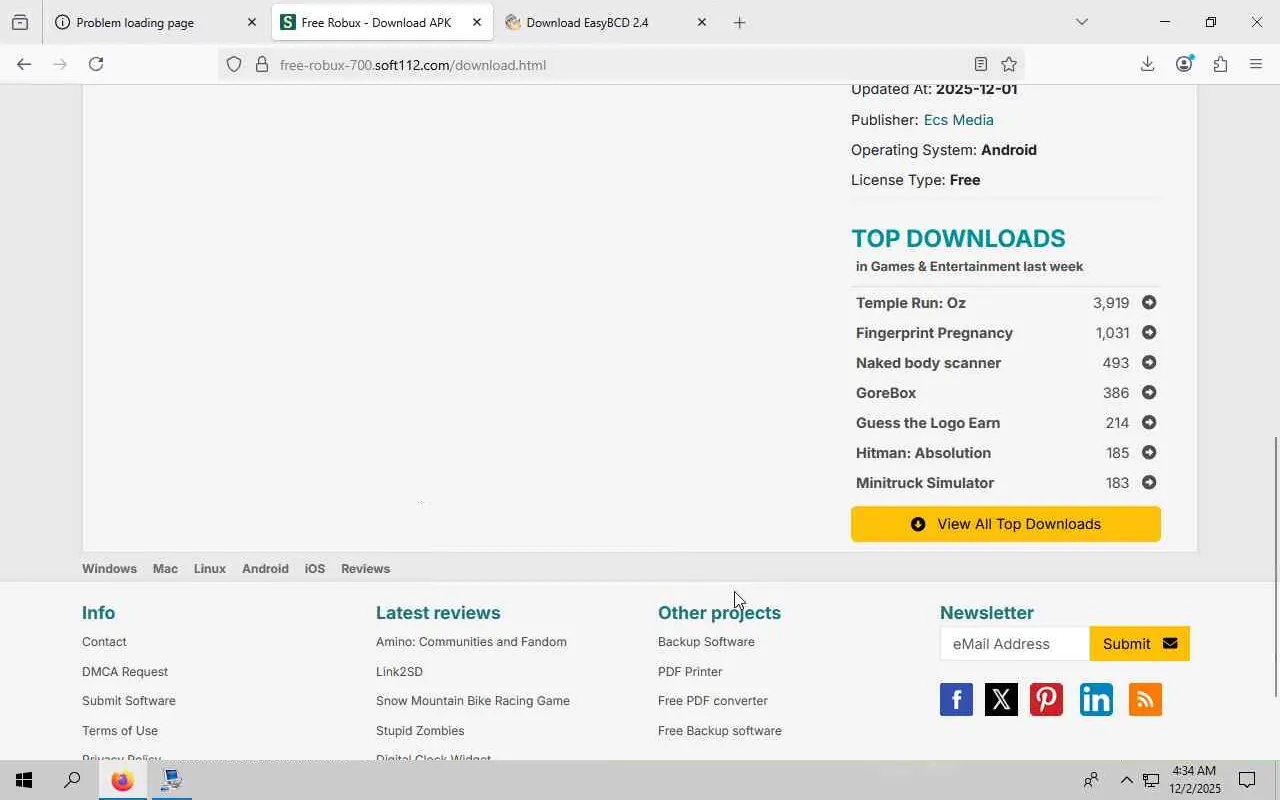Open the Extensions puzzle icon
The width and height of the screenshot is (1280, 800).
[1220, 64]
